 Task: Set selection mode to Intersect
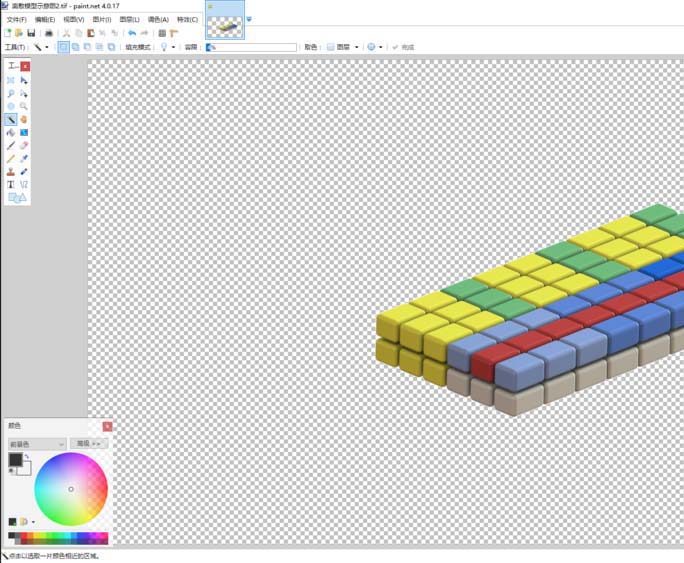pyautogui.click(x=99, y=47)
